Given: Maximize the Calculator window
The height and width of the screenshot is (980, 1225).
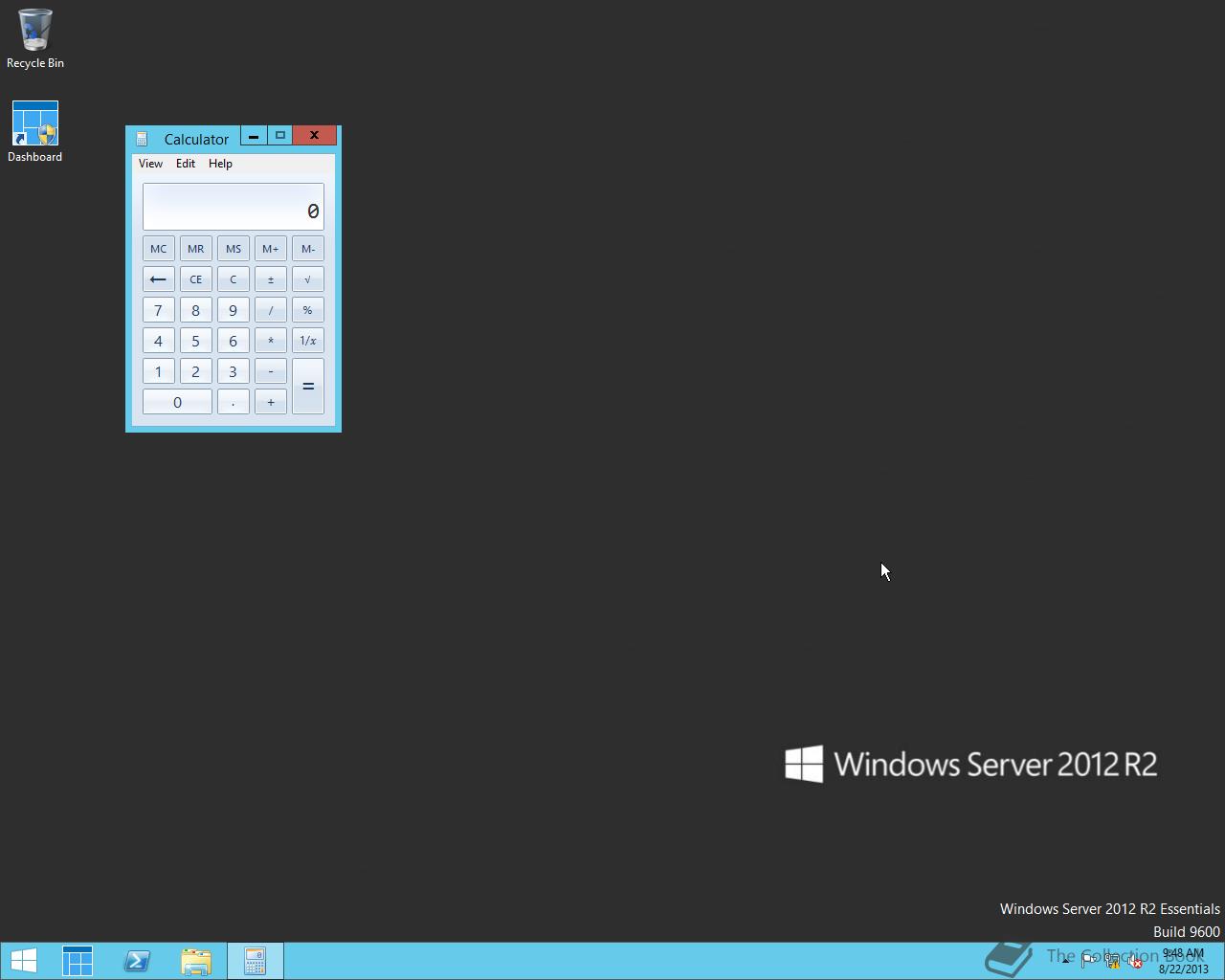Looking at the screenshot, I should point(280,136).
